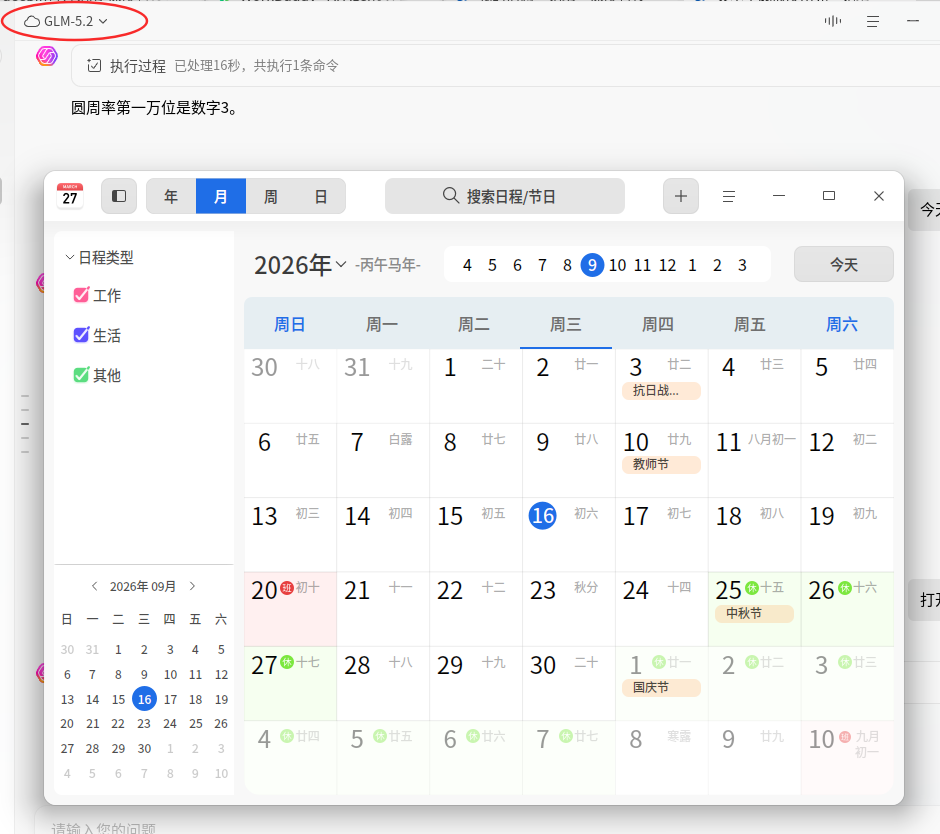Open the 2026年 year dropdown
This screenshot has width=940, height=834.
click(x=300, y=264)
